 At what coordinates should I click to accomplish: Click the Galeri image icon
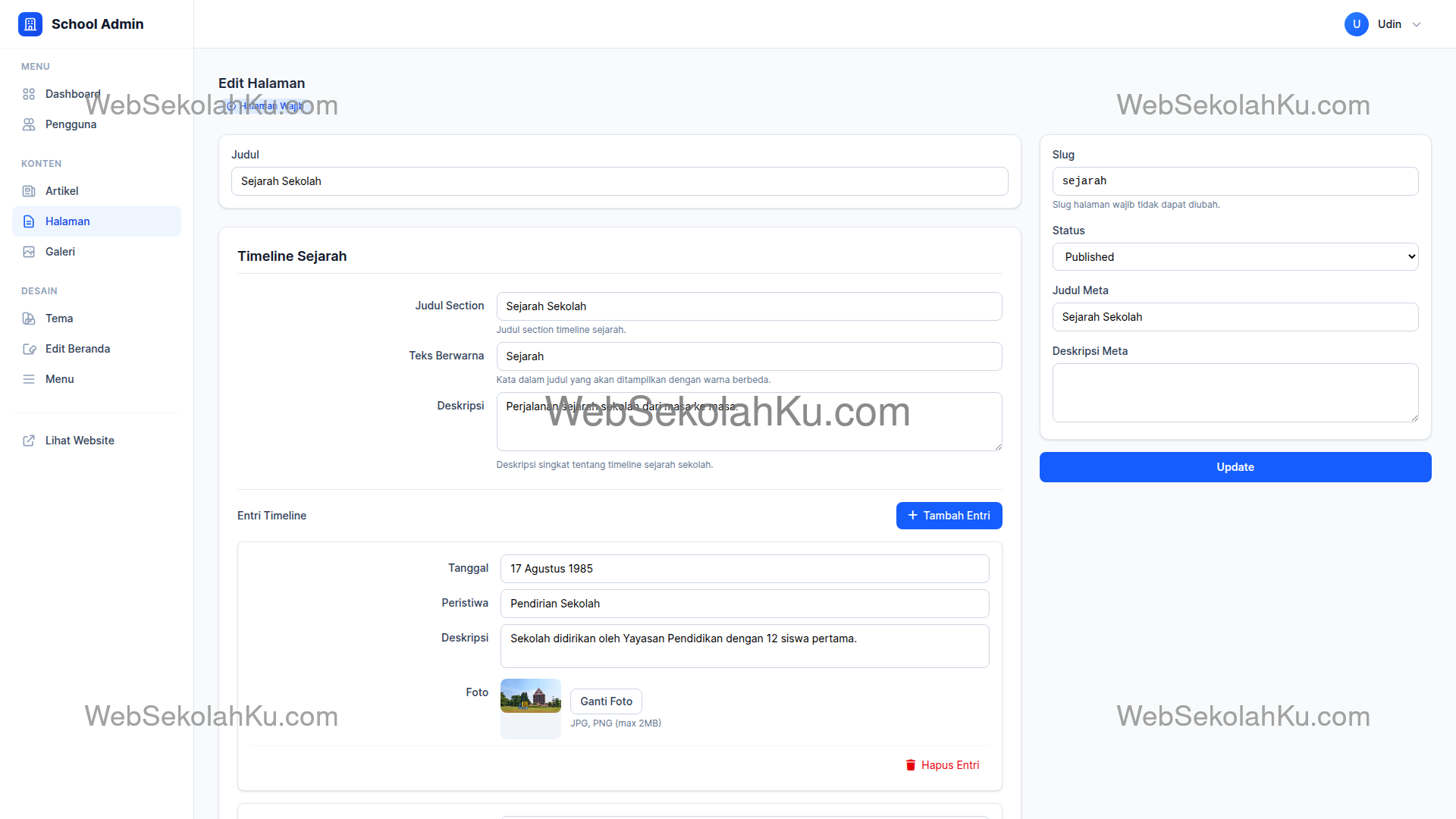(29, 252)
